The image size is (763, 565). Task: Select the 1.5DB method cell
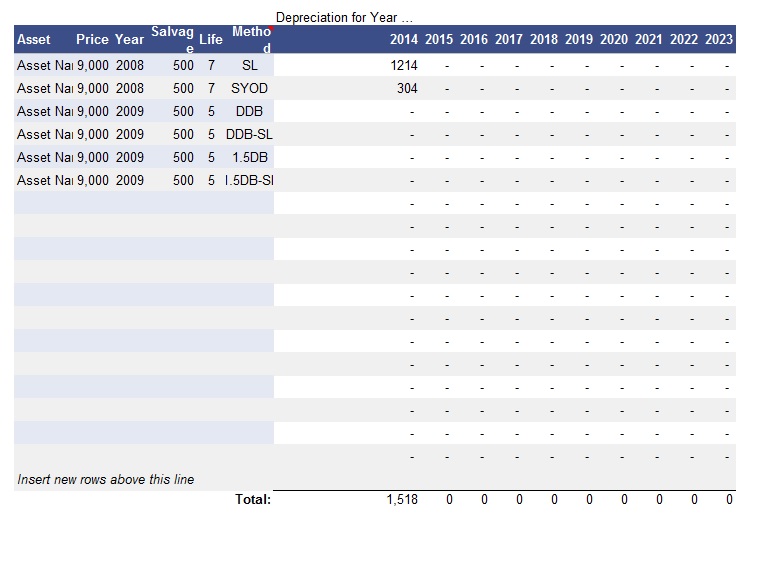coord(250,158)
